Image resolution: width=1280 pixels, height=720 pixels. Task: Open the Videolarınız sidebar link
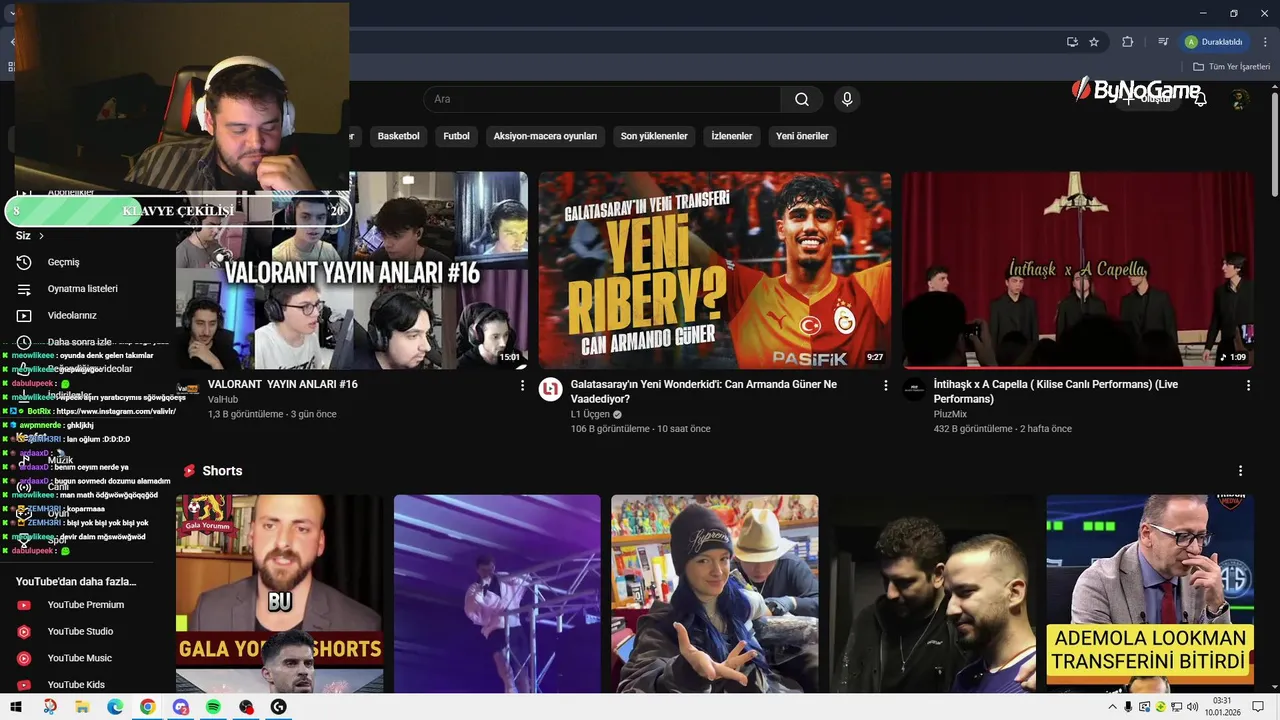(72, 315)
